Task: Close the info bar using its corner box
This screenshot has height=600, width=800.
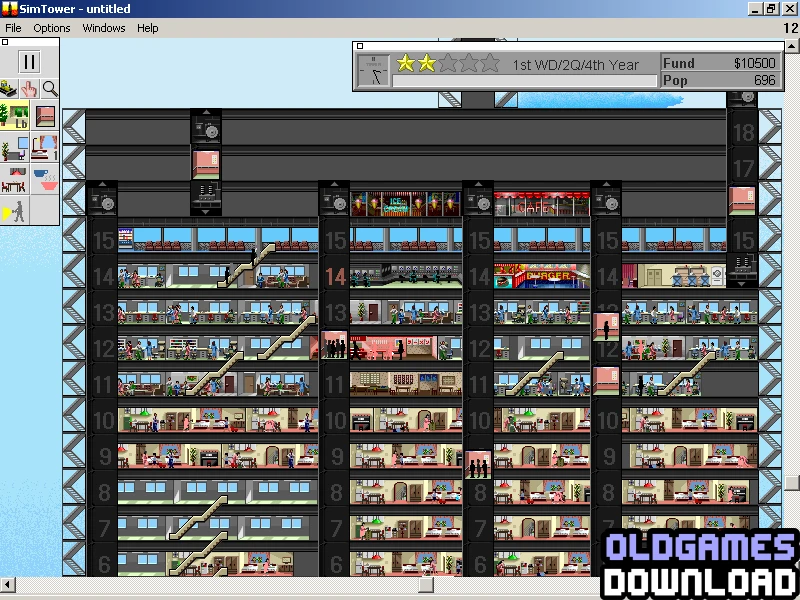Action: click(360, 46)
